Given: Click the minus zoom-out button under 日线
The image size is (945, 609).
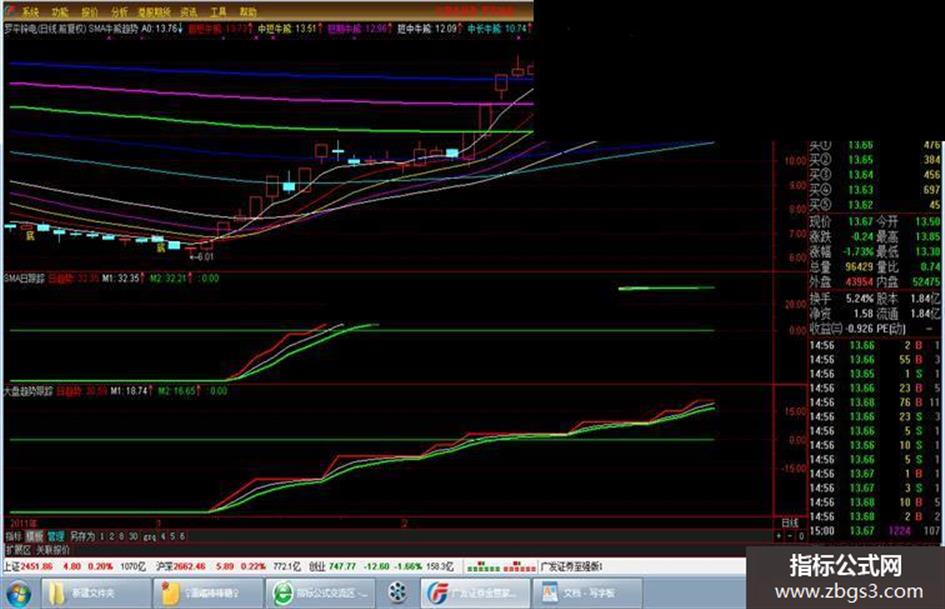Looking at the screenshot, I should [790, 536].
